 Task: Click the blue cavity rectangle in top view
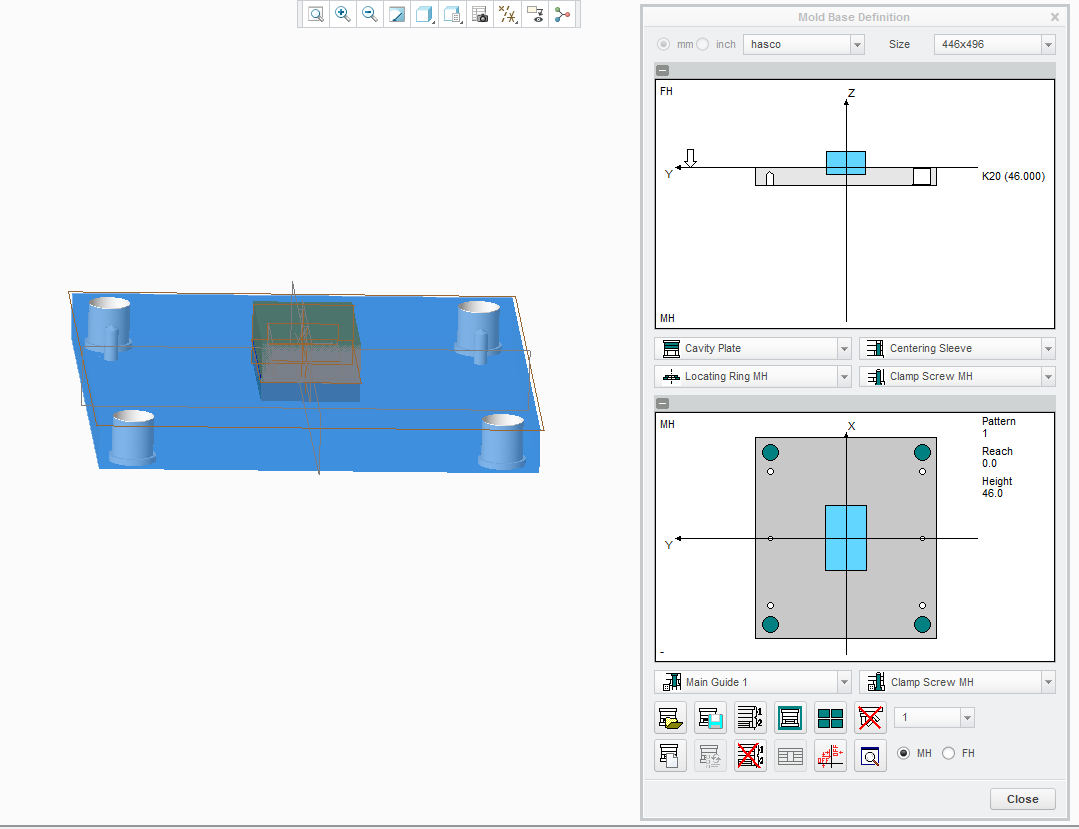click(846, 538)
